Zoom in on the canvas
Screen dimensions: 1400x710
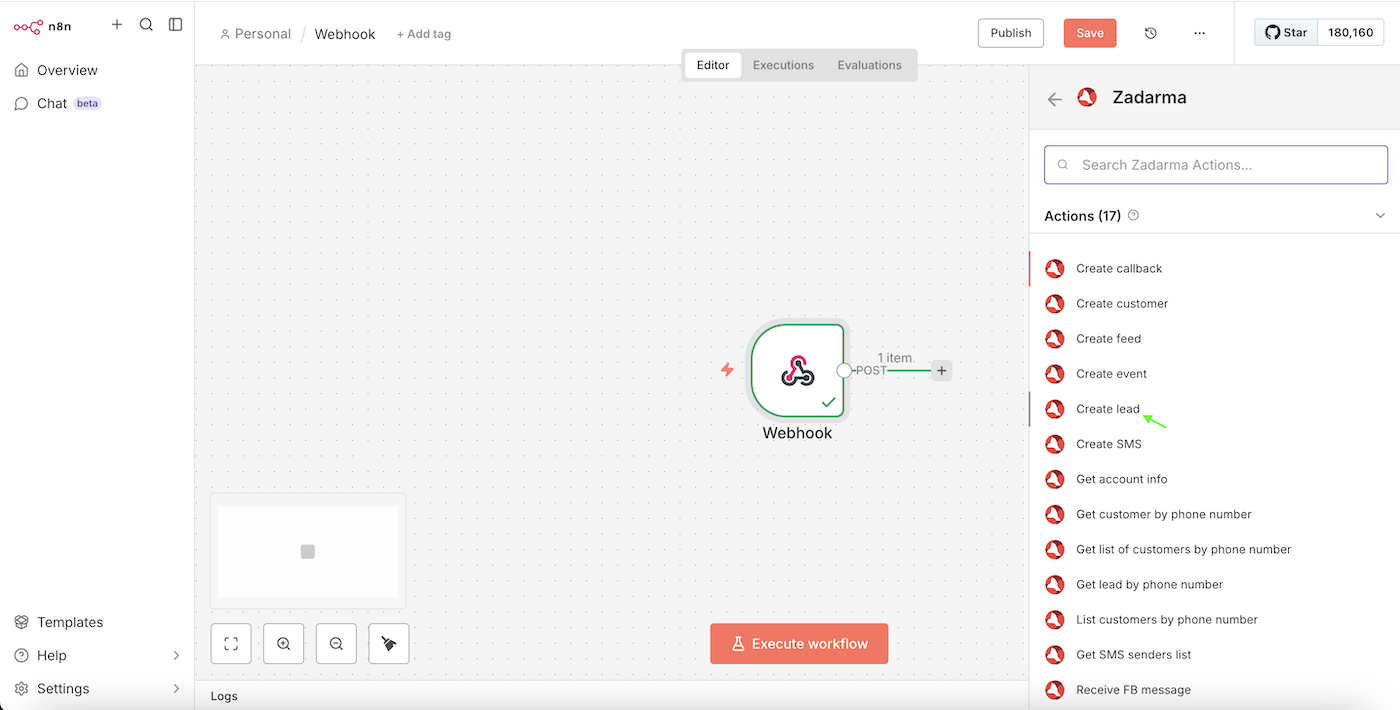284,644
